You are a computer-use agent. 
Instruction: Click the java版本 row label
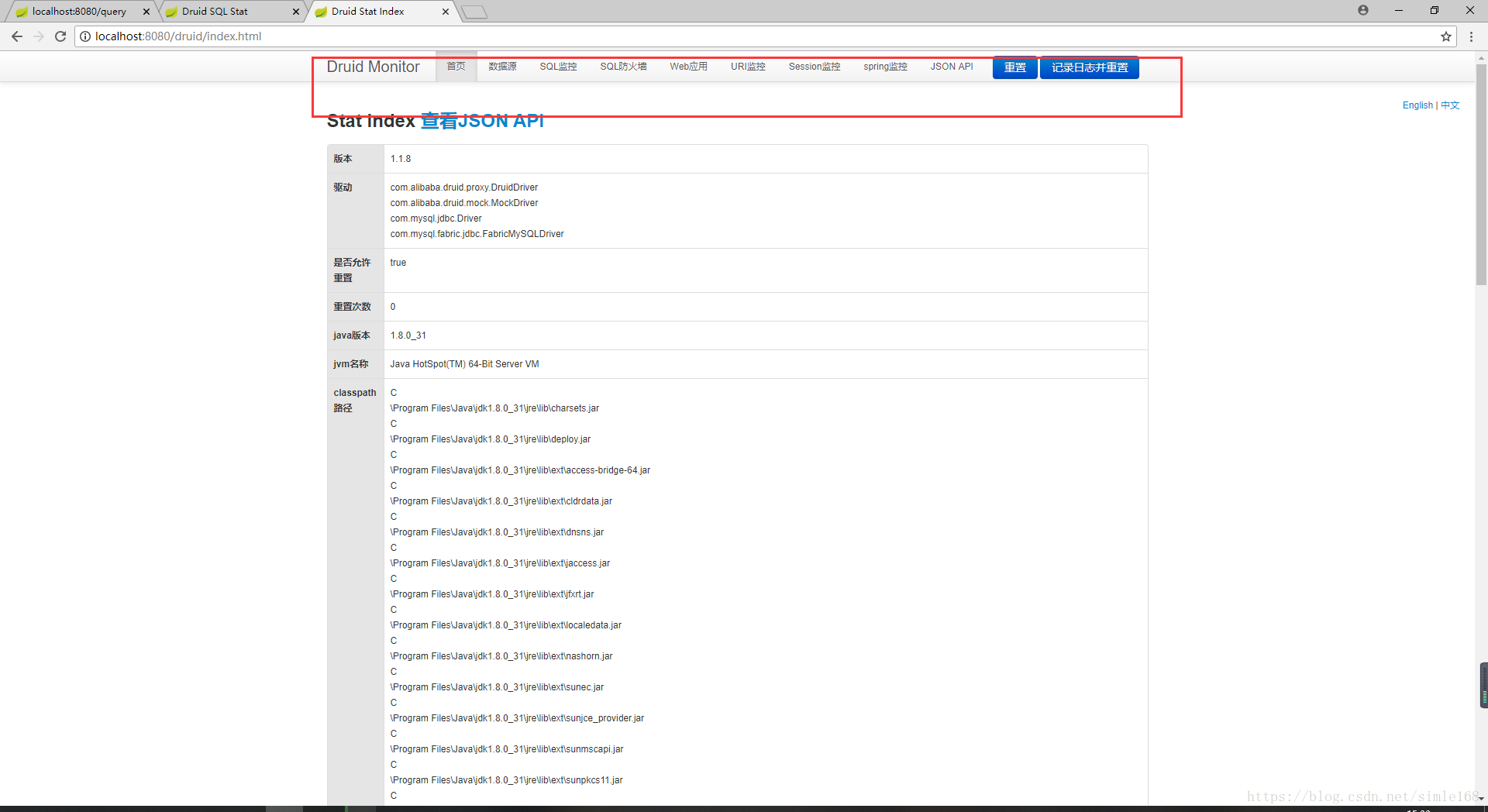[352, 335]
